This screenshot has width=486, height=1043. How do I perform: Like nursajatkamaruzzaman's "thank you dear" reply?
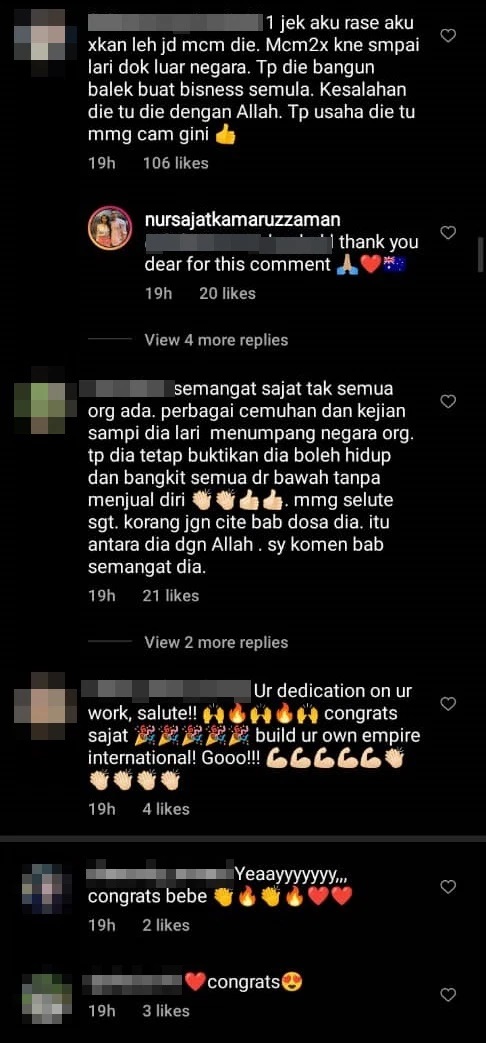pos(448,233)
